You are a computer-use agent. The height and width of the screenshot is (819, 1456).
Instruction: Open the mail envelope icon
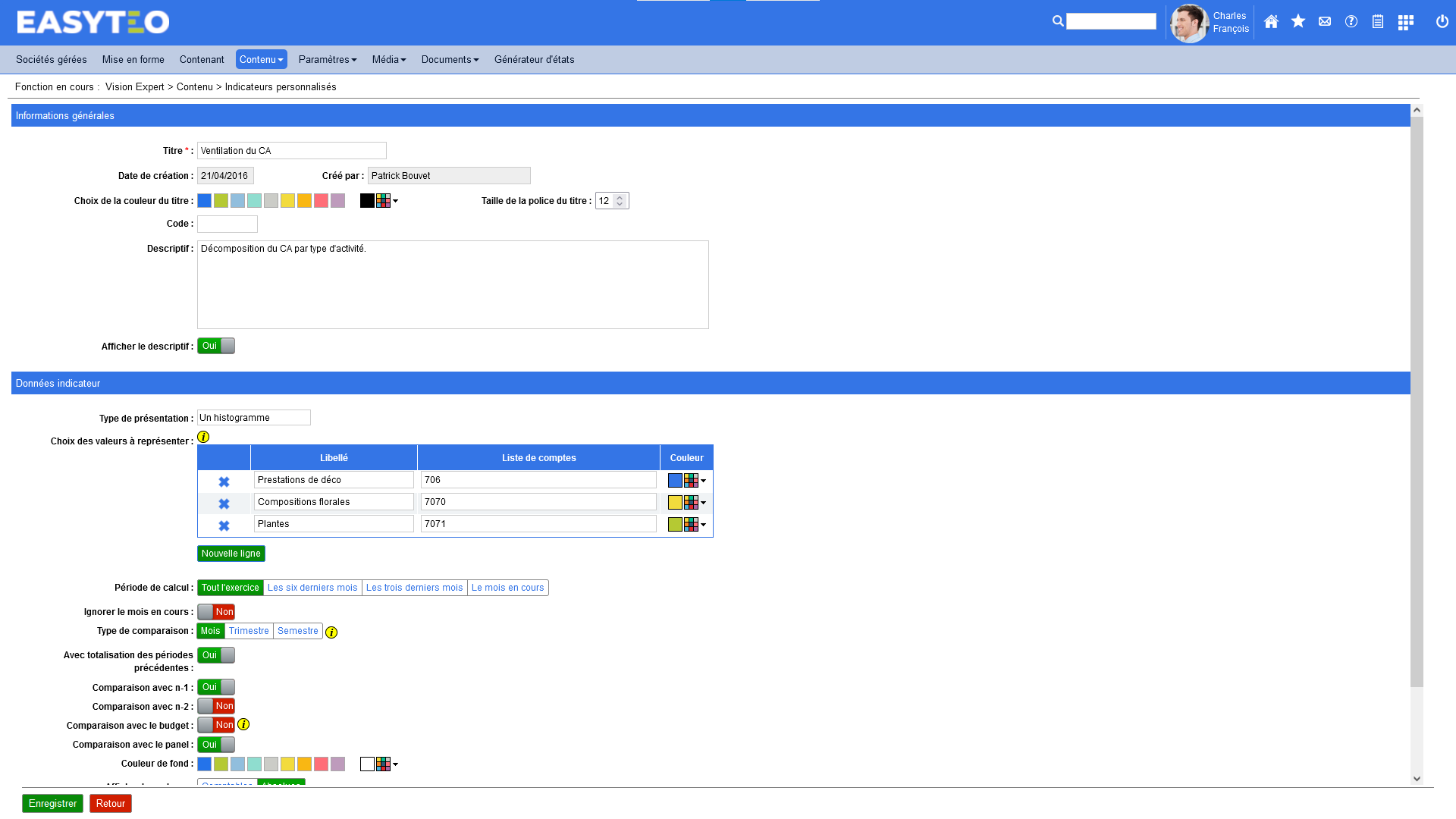[1325, 22]
